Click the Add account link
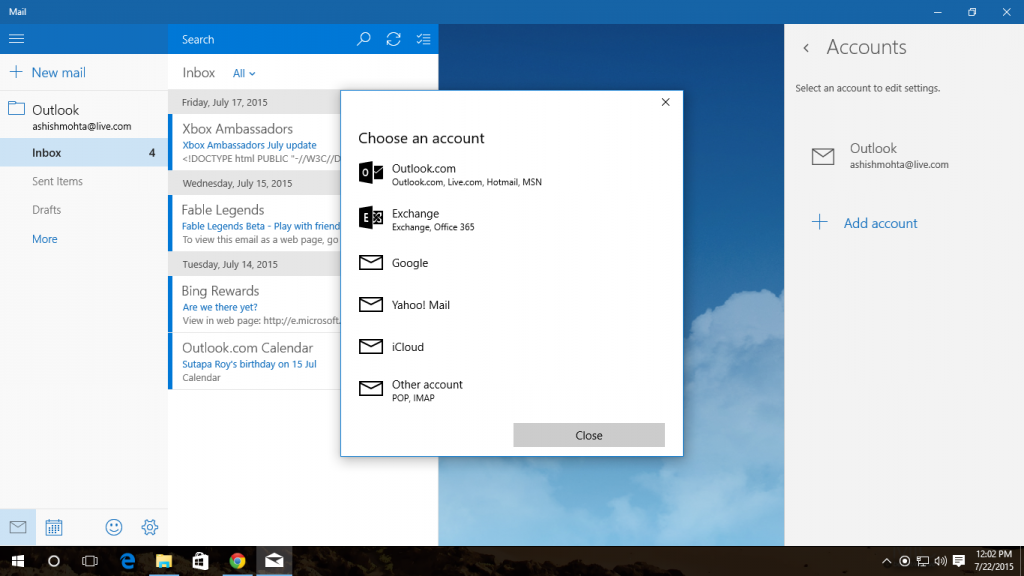This screenshot has height=576, width=1024. [x=879, y=223]
